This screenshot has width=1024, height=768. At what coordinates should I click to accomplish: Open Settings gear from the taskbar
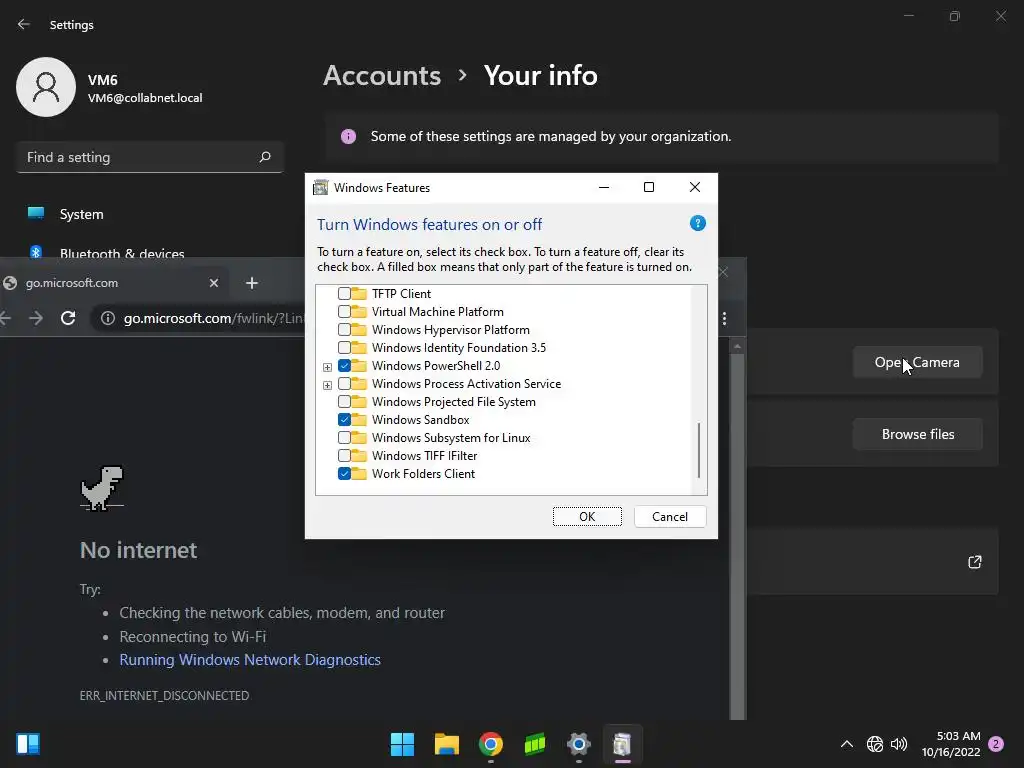point(579,744)
